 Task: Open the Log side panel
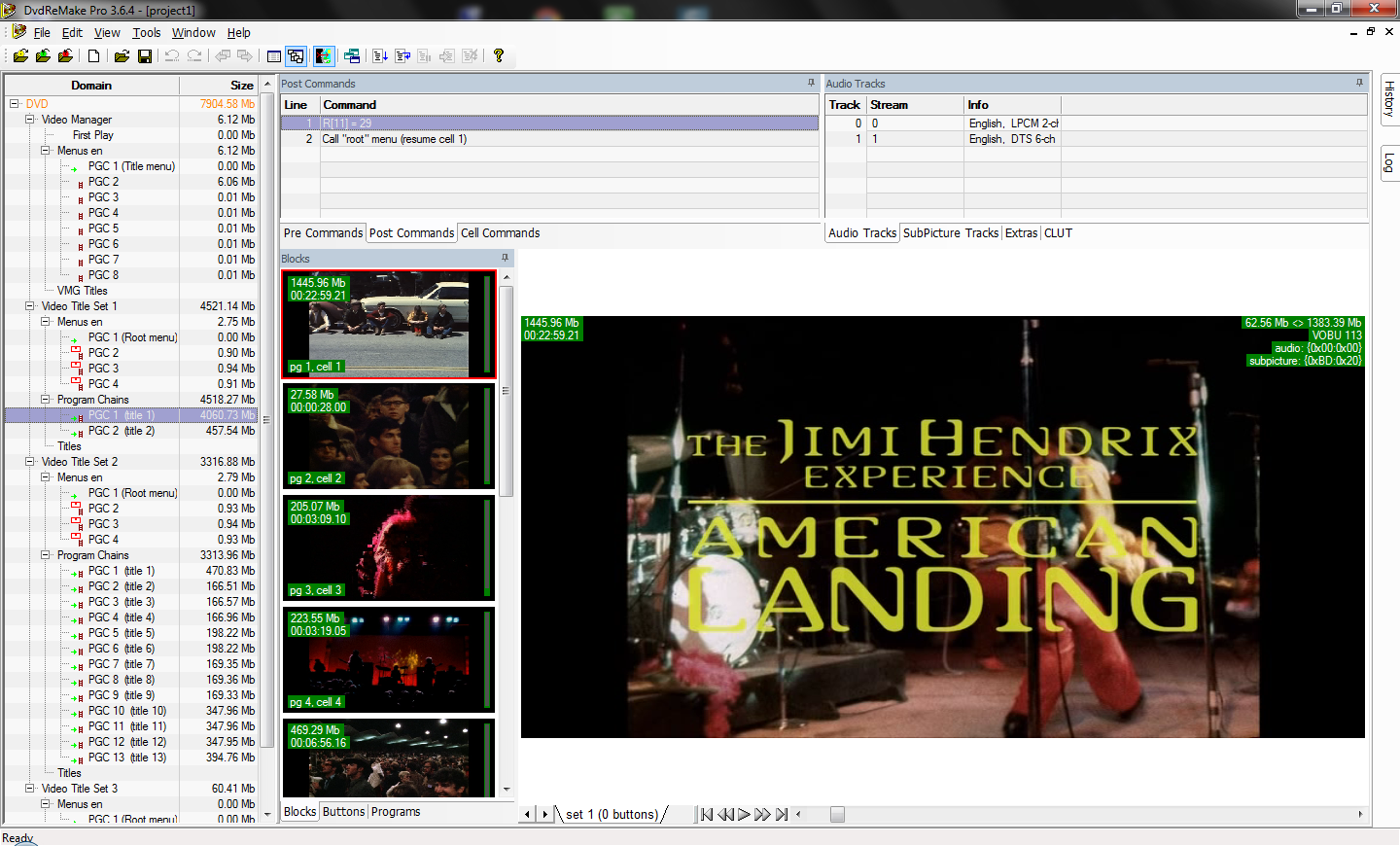coord(1389,163)
